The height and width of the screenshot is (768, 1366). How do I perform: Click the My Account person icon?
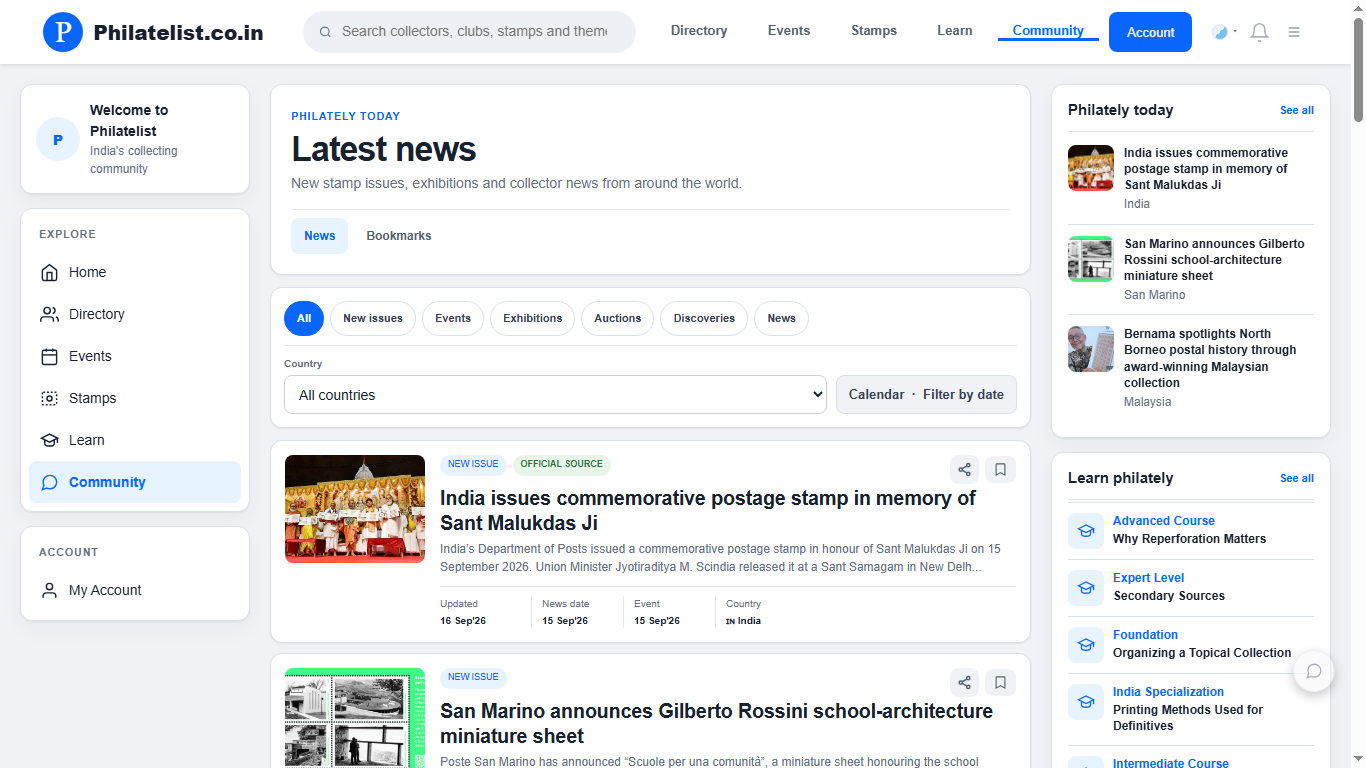pos(49,590)
